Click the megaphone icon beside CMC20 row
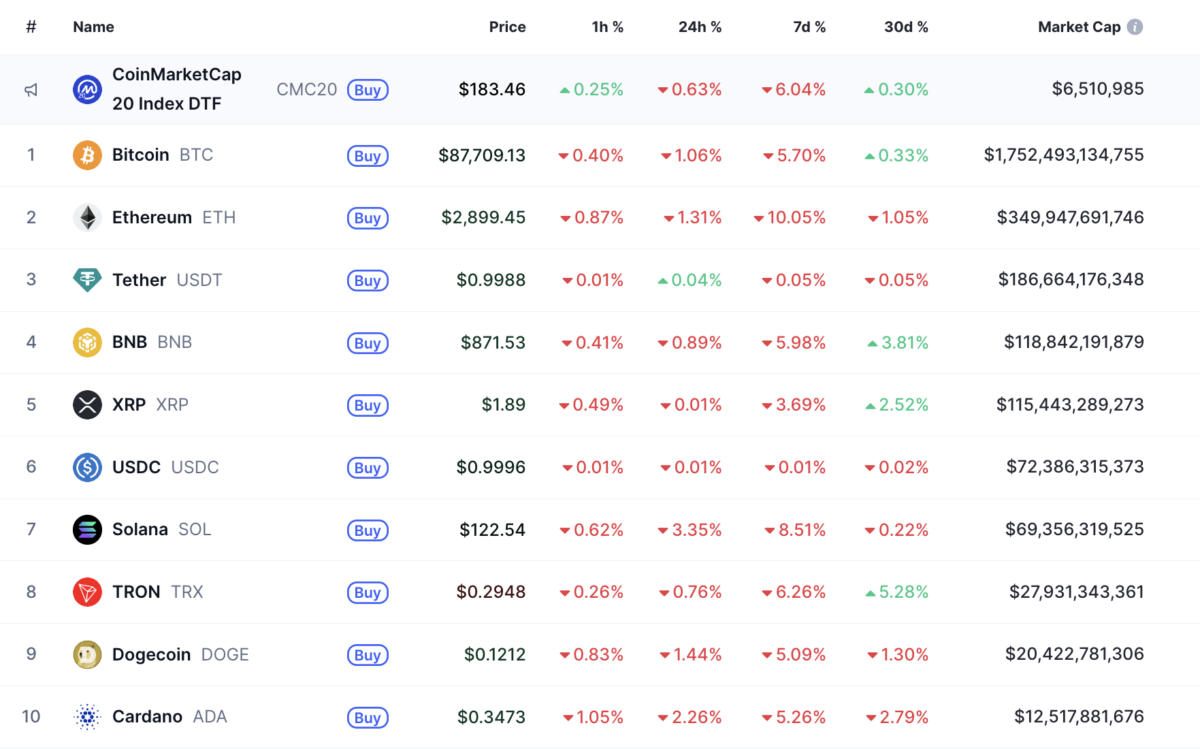 (x=31, y=90)
